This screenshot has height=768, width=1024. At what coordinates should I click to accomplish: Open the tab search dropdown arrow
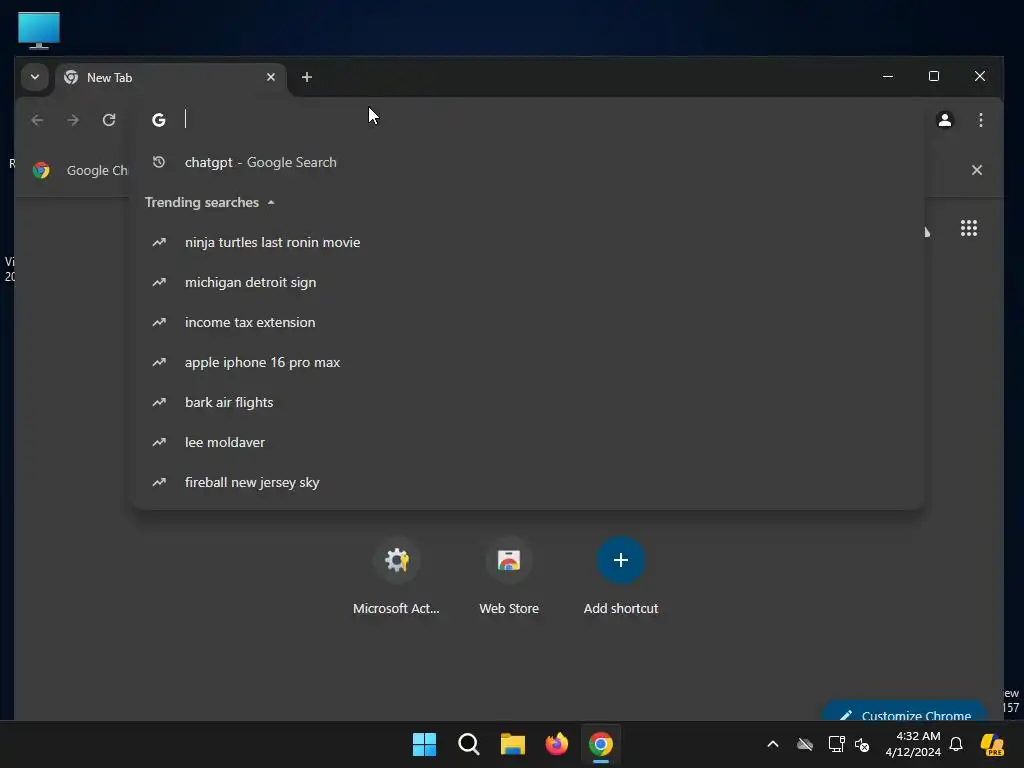(35, 77)
